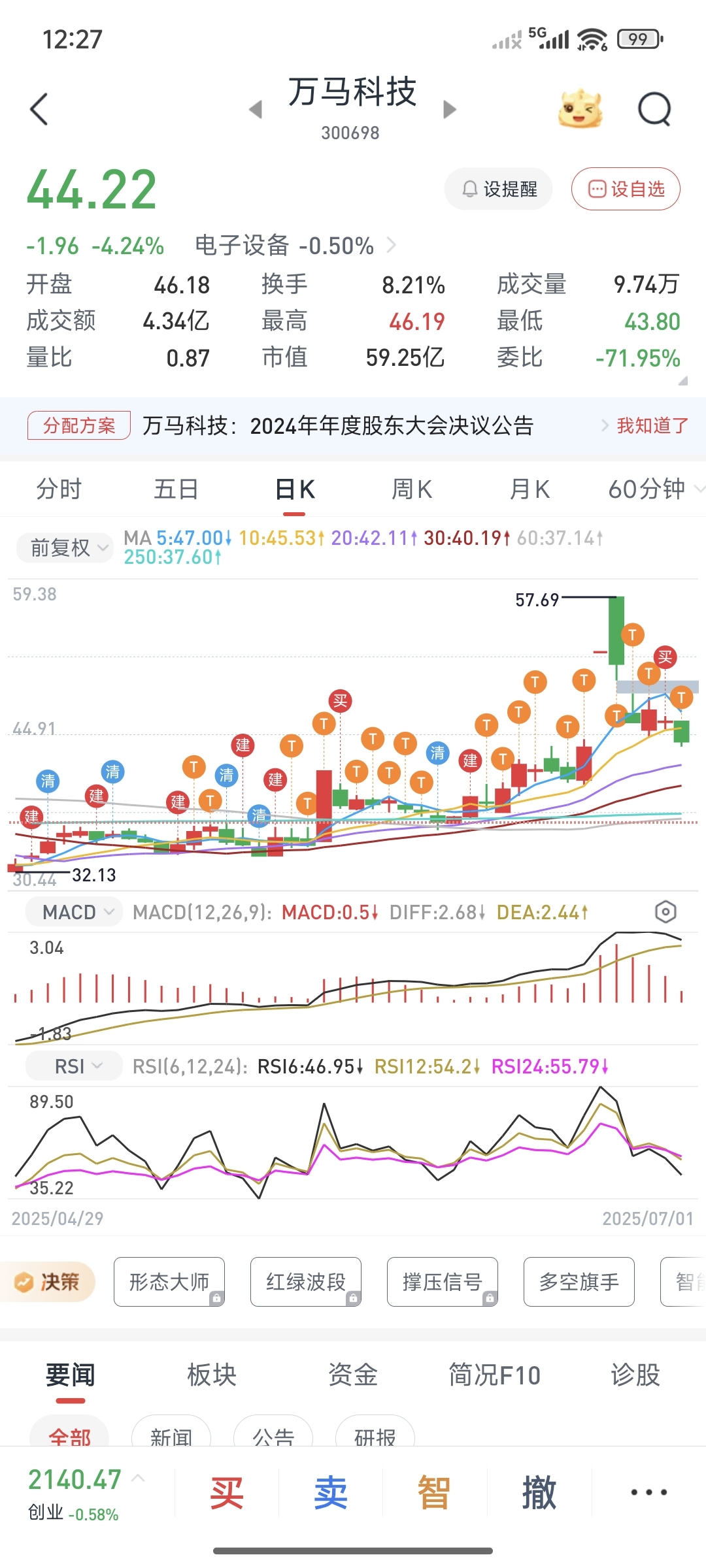Tap the DEA:2.44 reading
The width and height of the screenshot is (706, 1568).
click(542, 912)
